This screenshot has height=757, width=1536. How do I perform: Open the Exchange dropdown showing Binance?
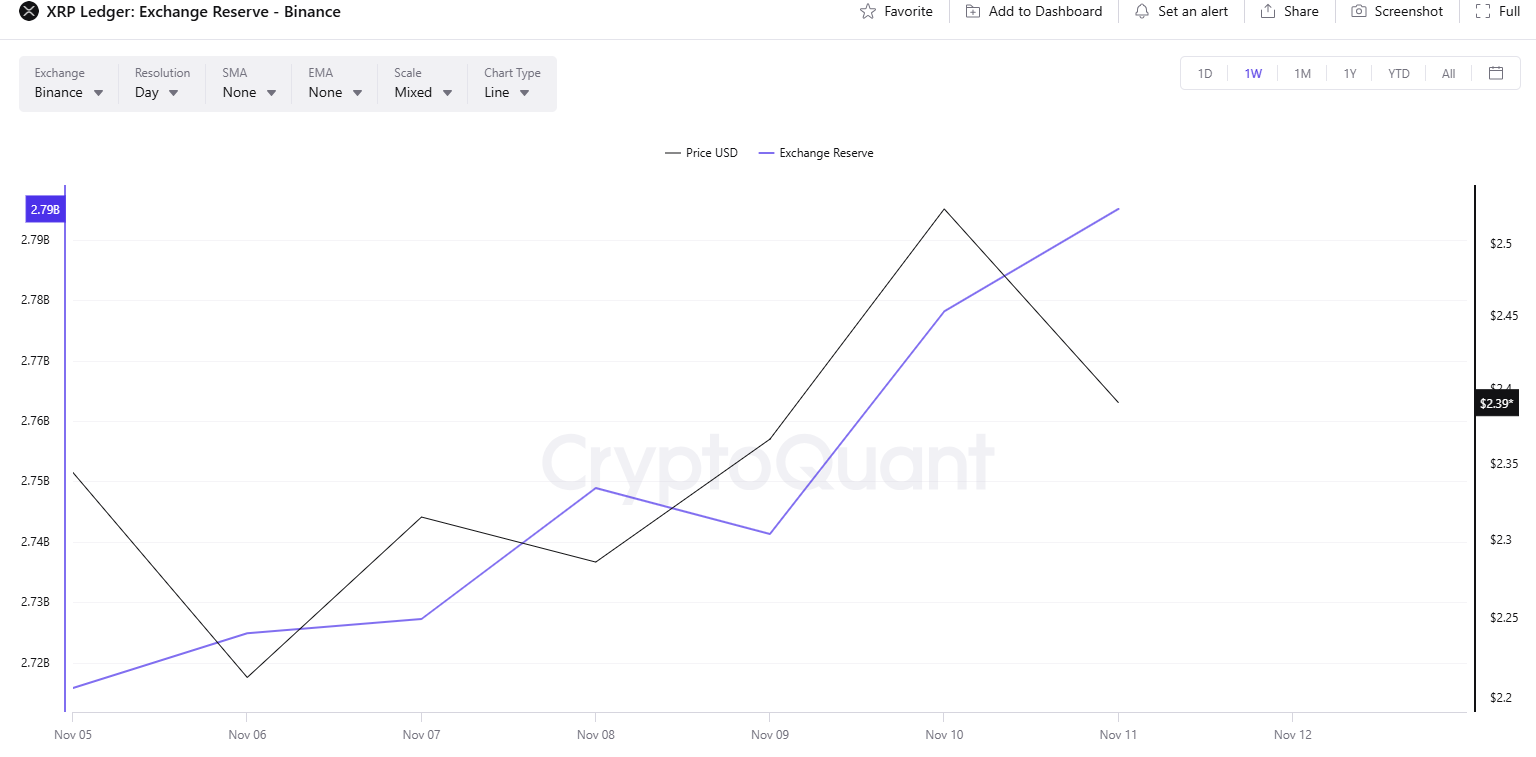point(67,92)
